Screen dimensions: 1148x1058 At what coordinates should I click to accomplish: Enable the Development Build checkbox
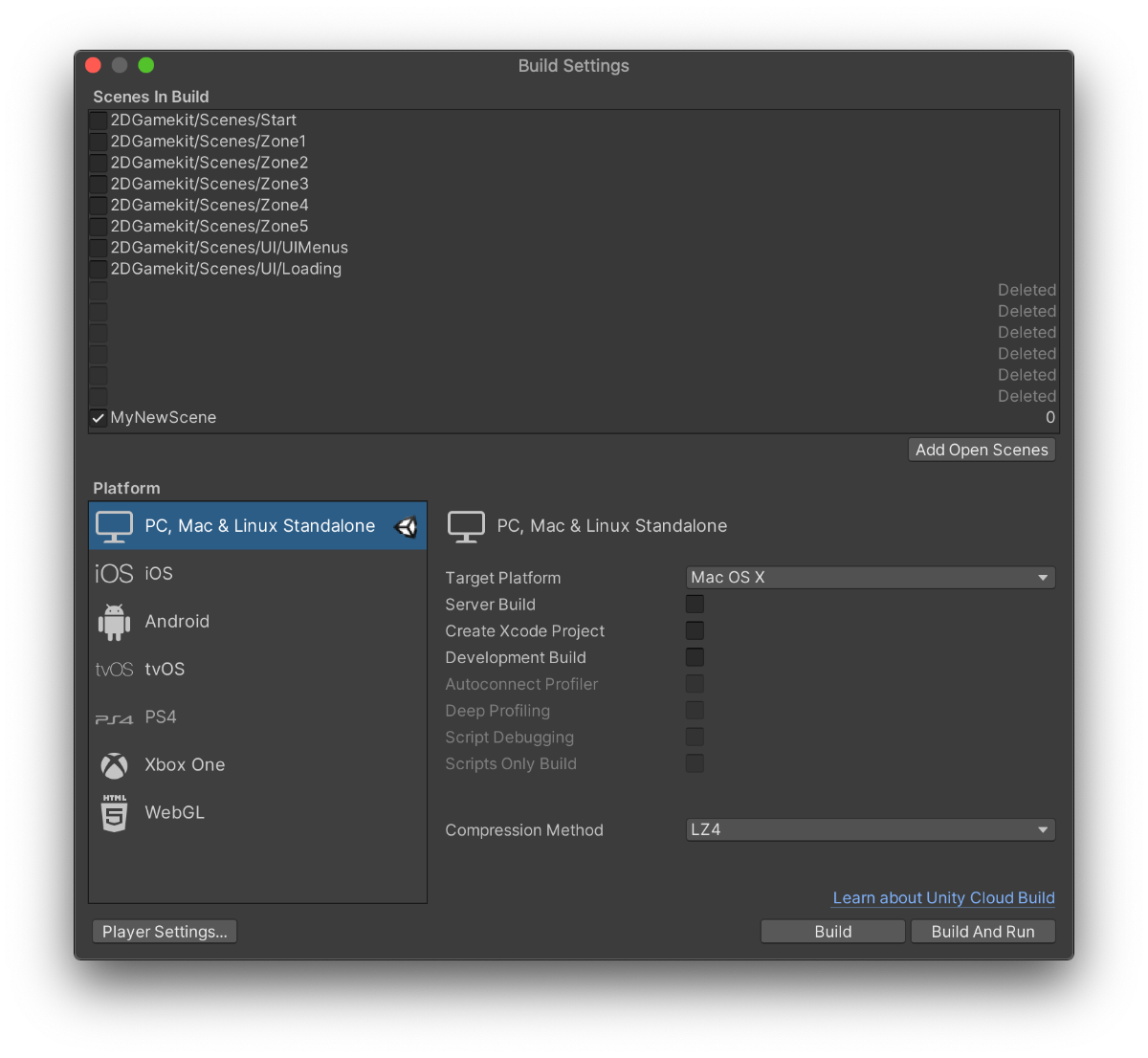coord(695,657)
